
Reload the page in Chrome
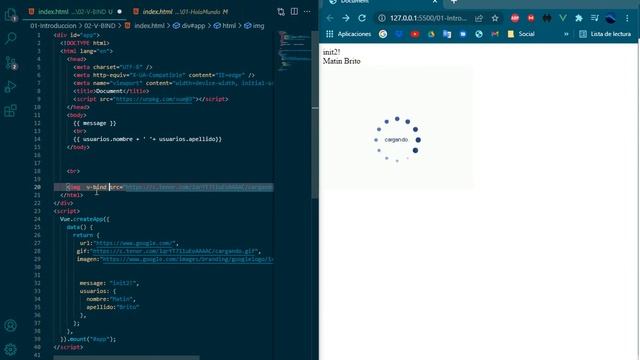click(362, 18)
